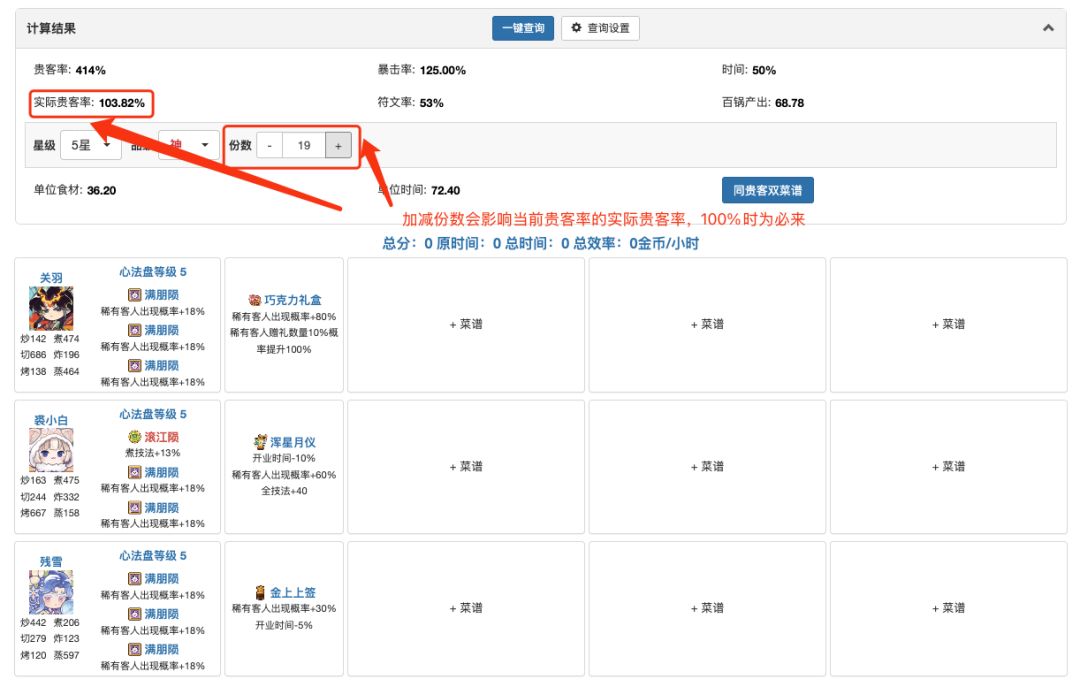Click the 同贵客双菜谱 button

pos(767,190)
